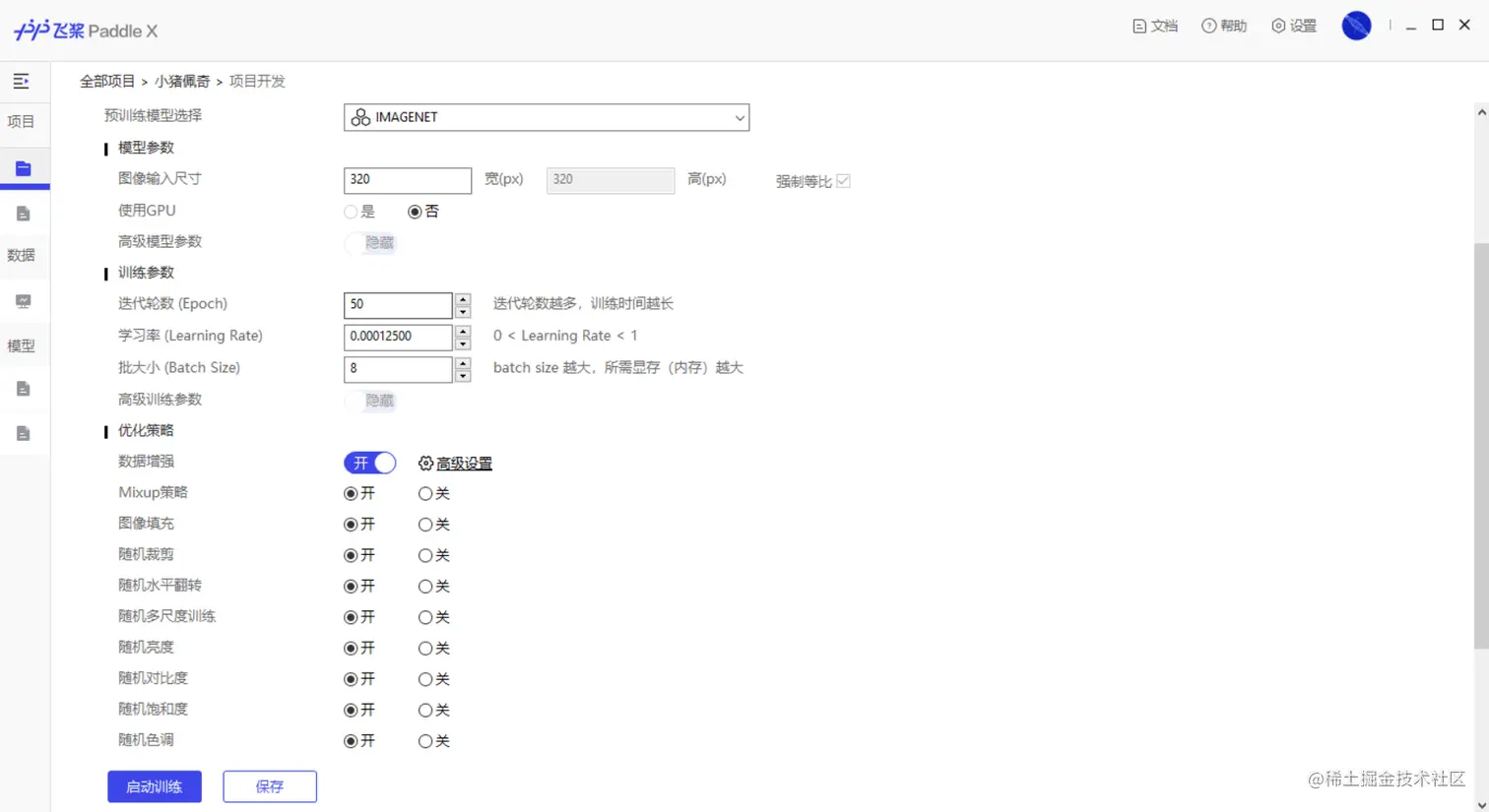Focus the 批大小 (Batch Size) field
The image size is (1489, 812).
[398, 369]
